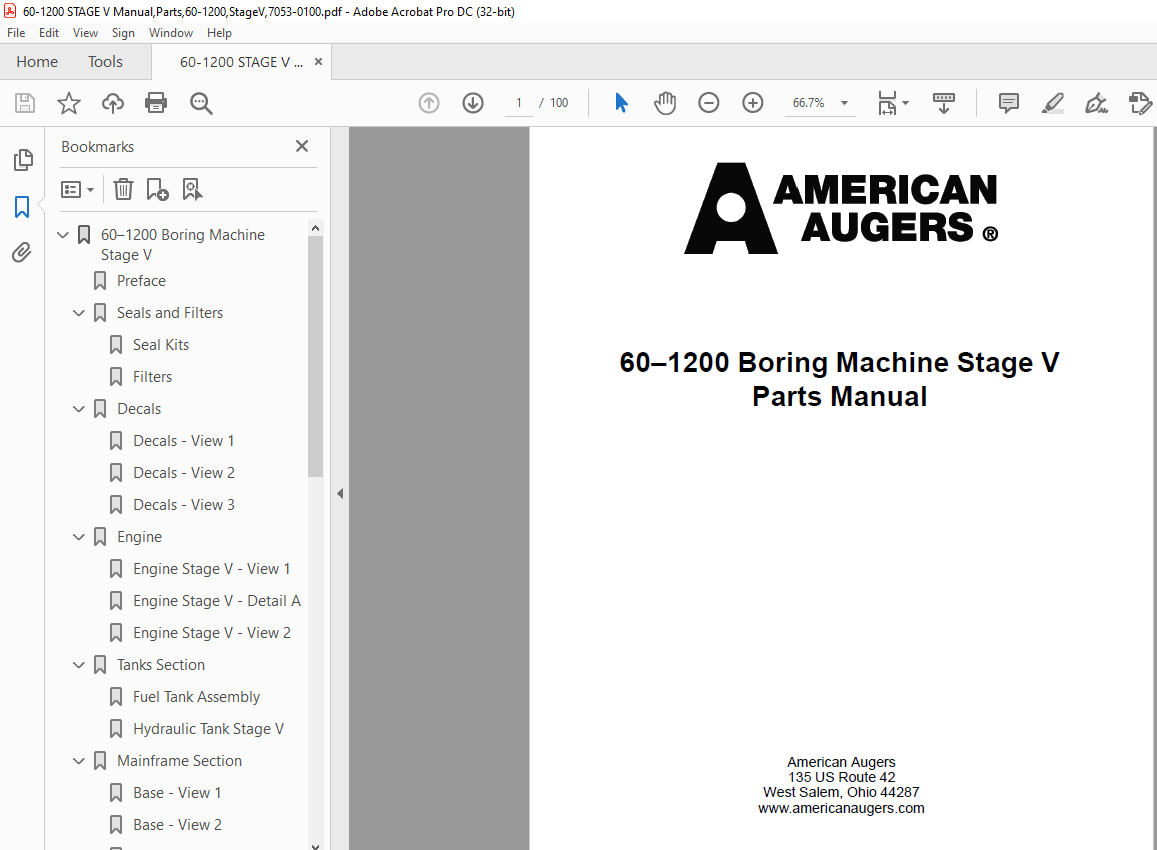Toggle the Bookmarks side panel icon
Viewport: 1157px width, 850px height.
(x=22, y=207)
